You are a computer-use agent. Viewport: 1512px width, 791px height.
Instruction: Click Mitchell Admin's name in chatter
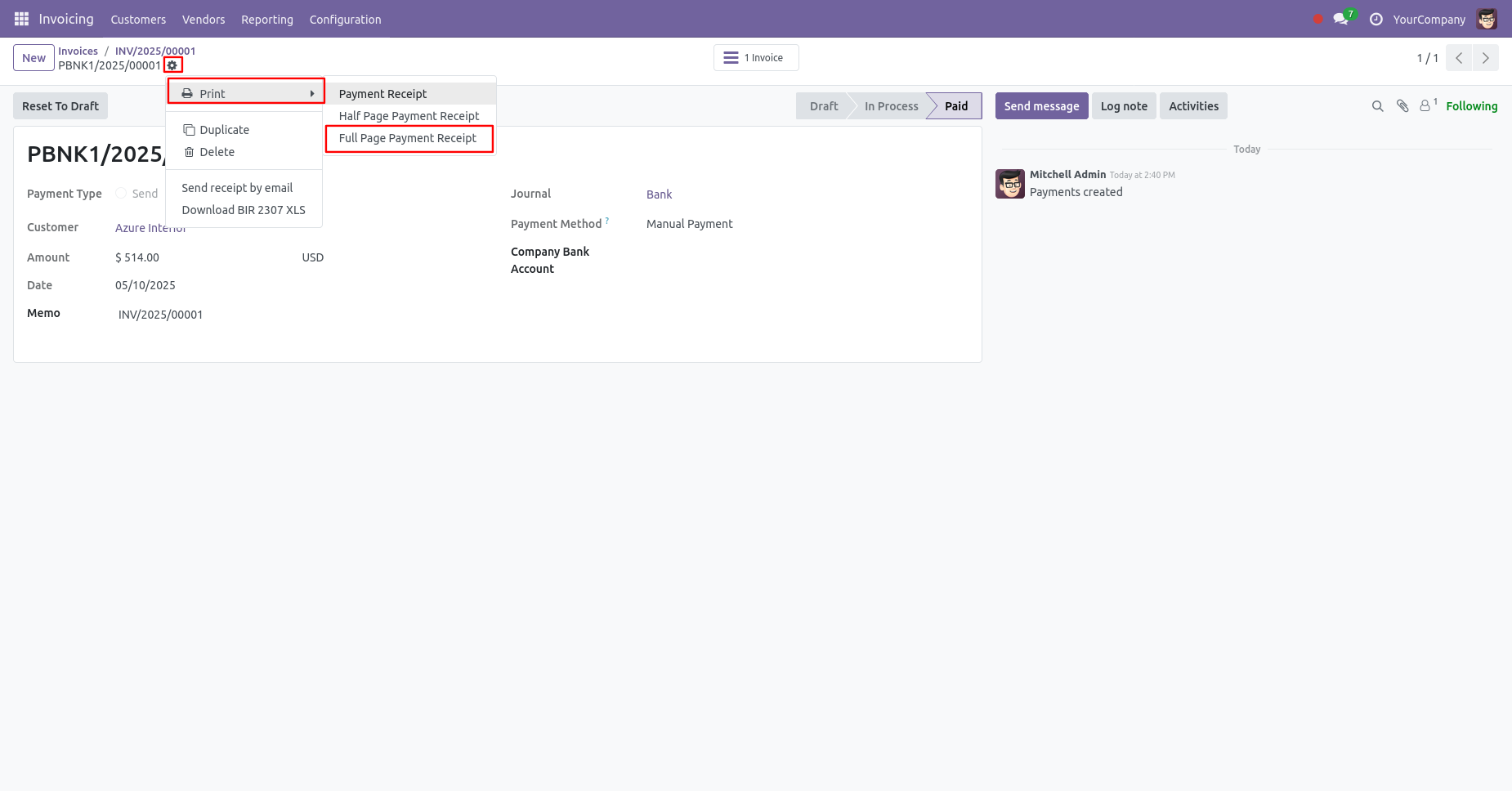click(x=1067, y=174)
